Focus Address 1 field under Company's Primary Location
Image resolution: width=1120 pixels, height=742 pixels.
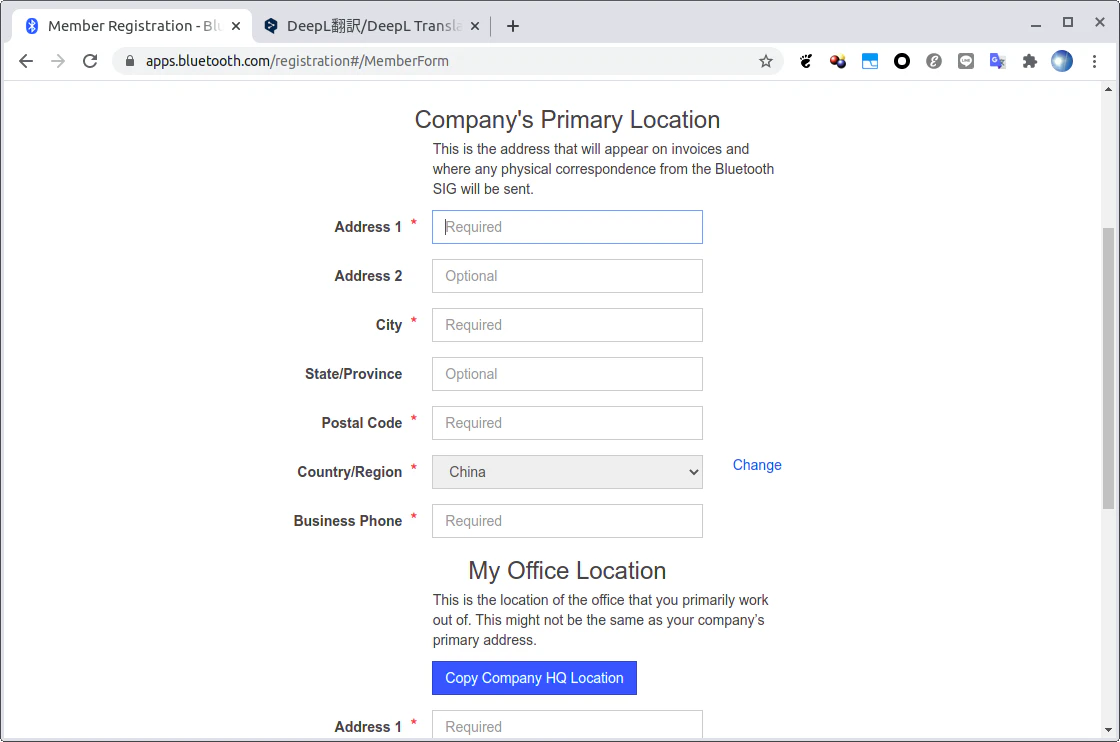coord(567,227)
